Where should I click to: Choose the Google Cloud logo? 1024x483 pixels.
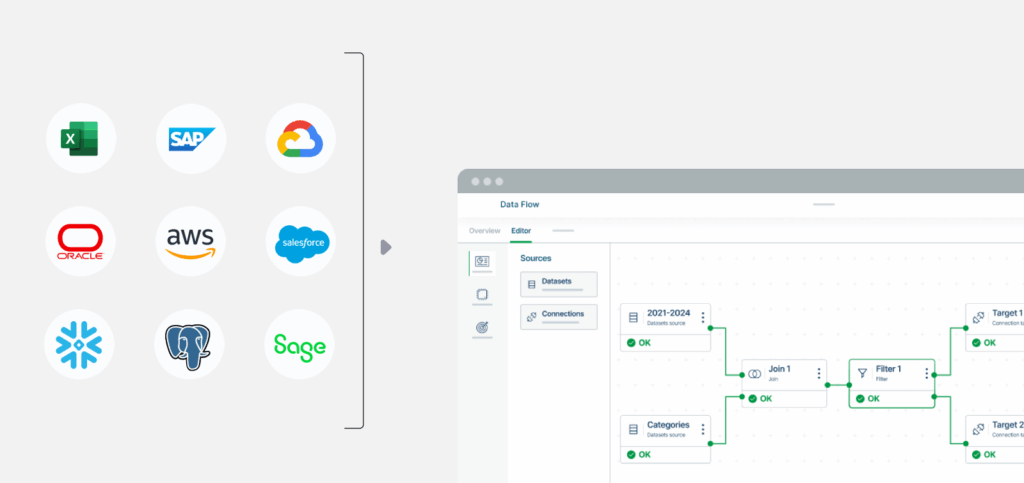pos(300,138)
